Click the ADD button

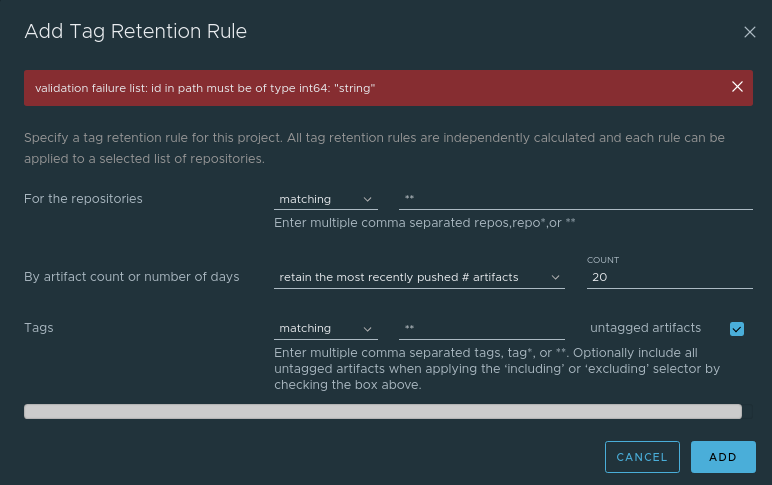click(x=723, y=457)
